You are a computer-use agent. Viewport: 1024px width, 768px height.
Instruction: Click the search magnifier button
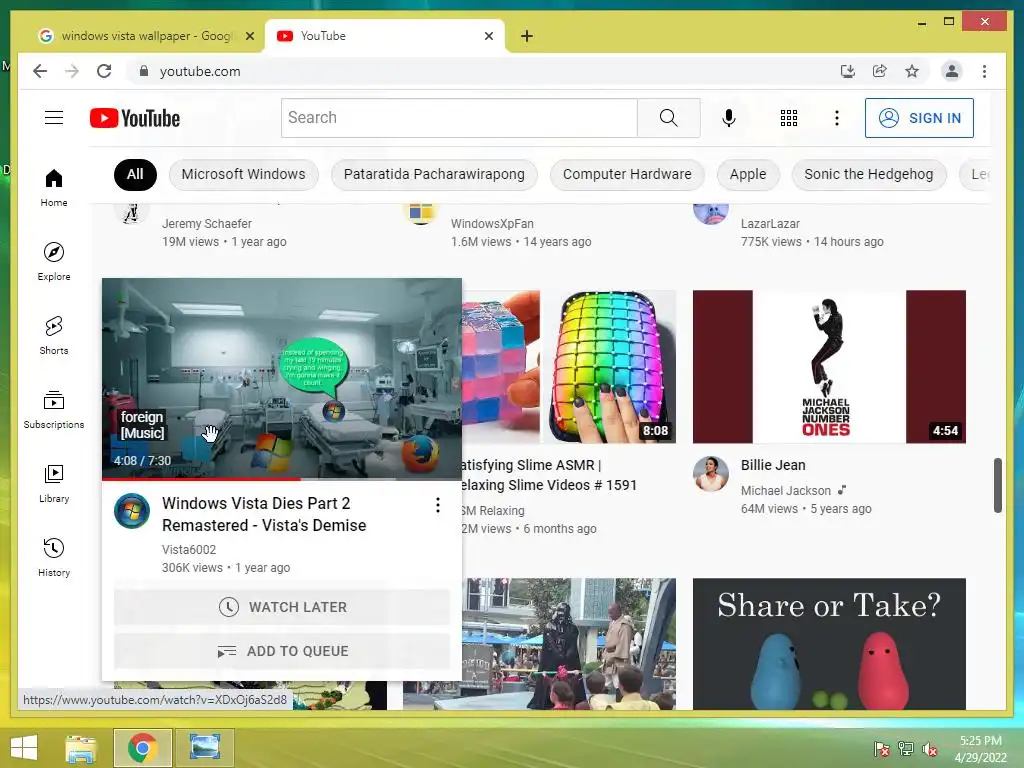[668, 118]
